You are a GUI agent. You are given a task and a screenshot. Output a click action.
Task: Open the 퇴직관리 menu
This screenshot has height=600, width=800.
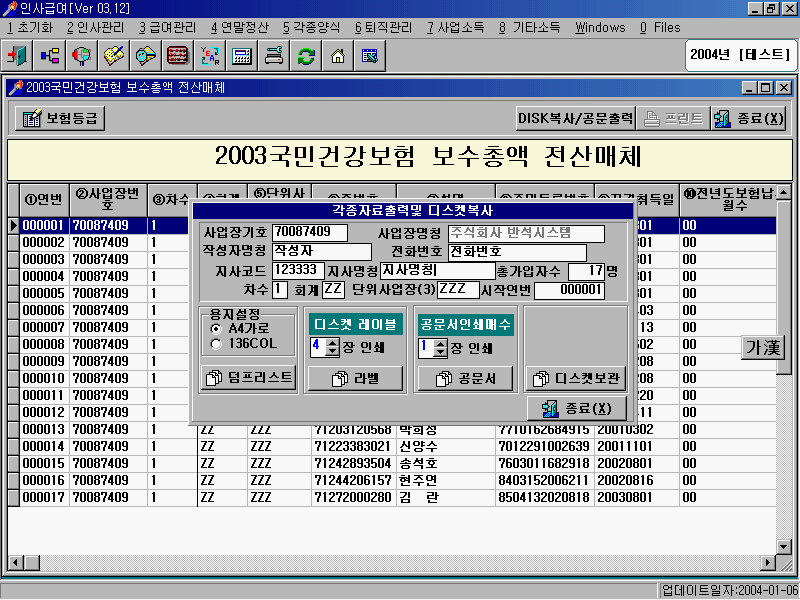(x=382, y=27)
